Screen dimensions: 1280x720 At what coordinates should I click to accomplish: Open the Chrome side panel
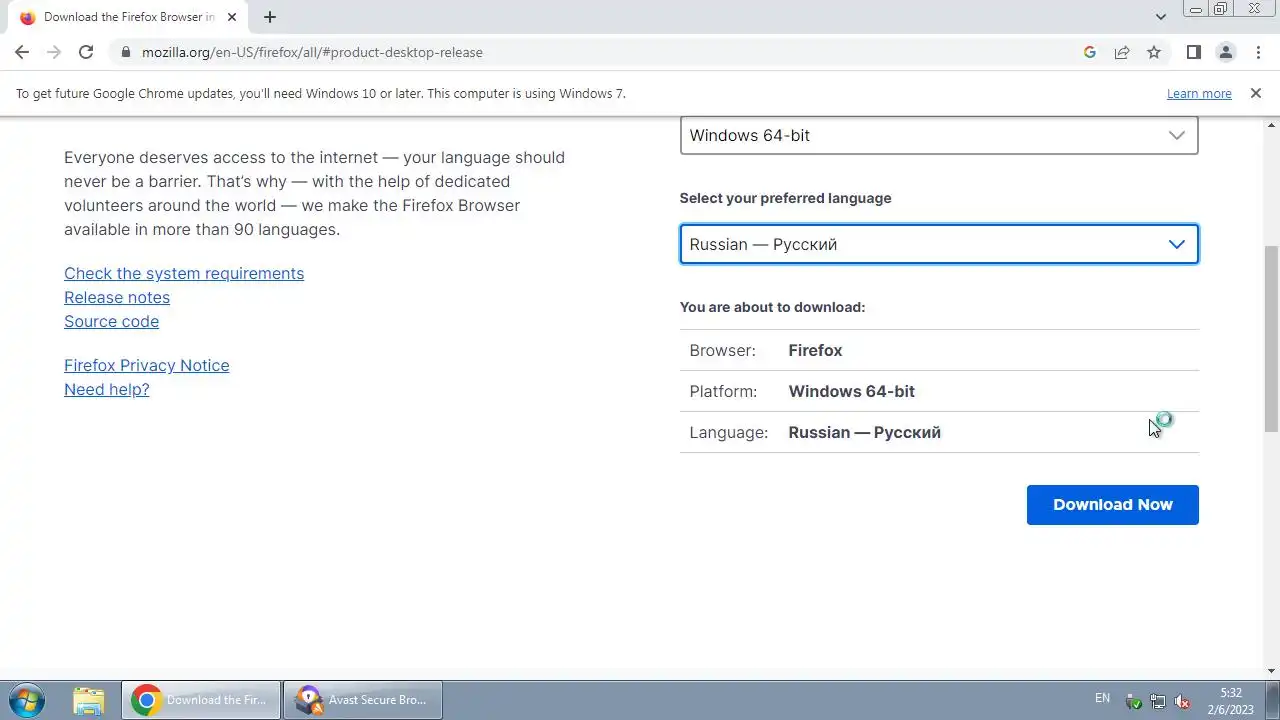point(1193,52)
